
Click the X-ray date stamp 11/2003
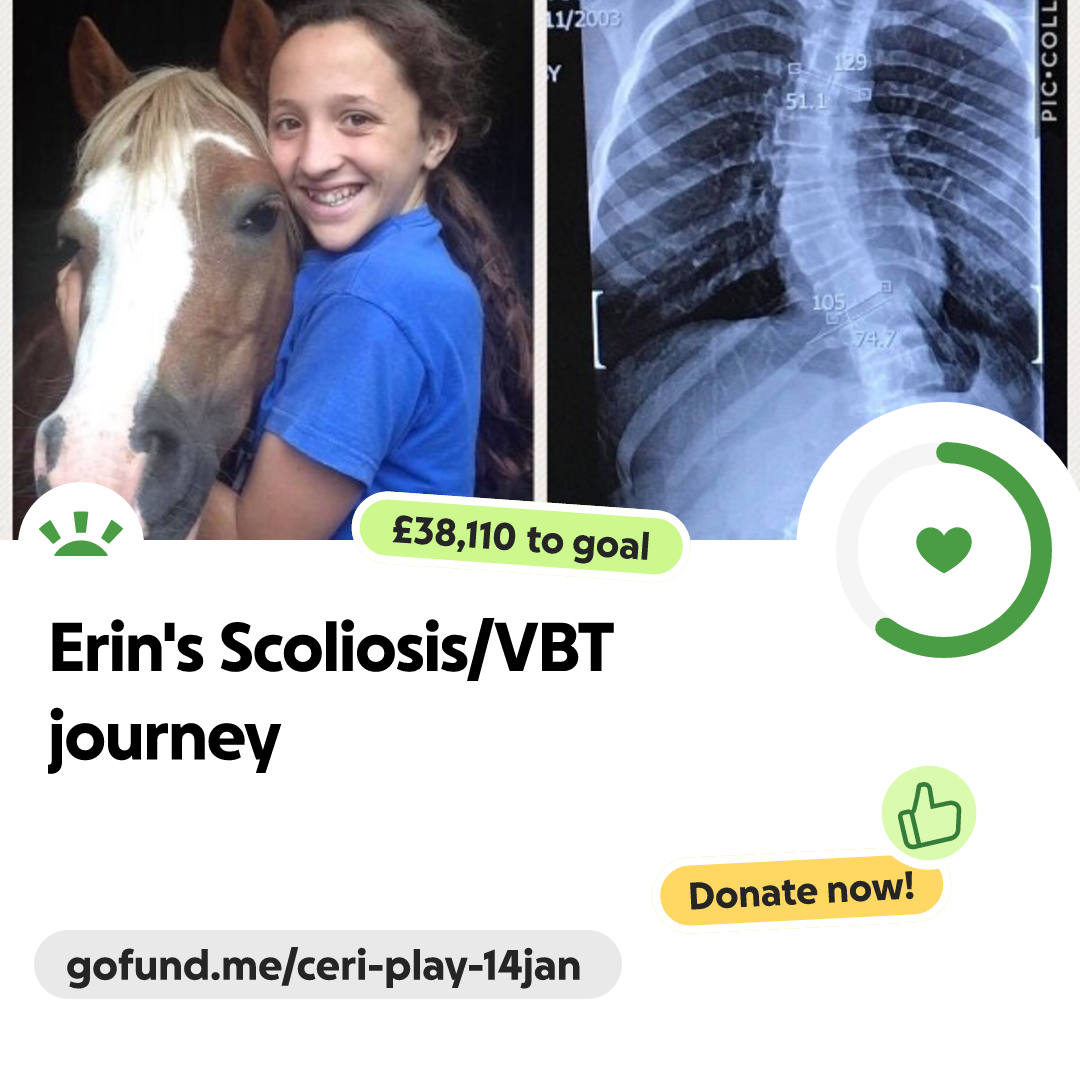point(583,18)
